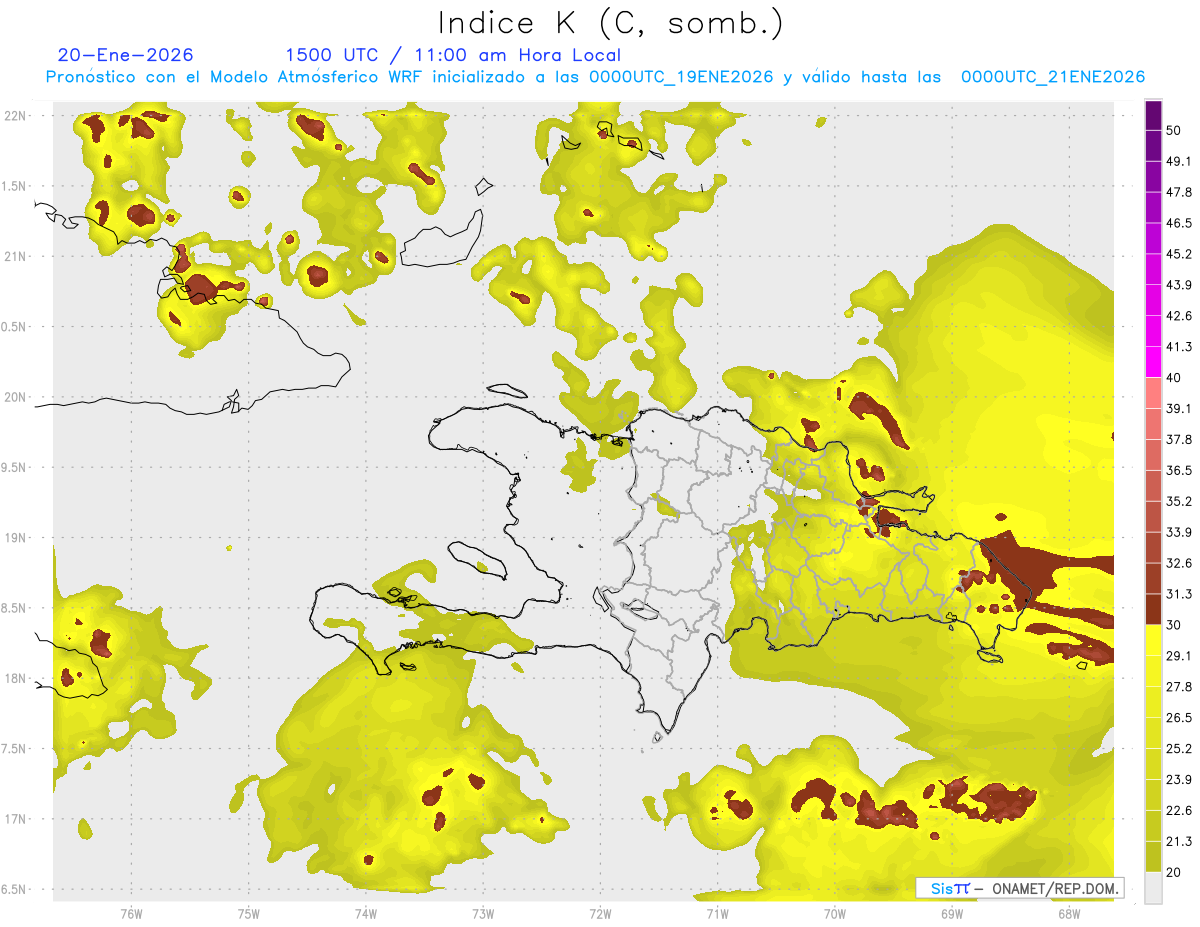This screenshot has height=927, width=1200.
Task: Click colorbar value "40"
Action: 1174,378
